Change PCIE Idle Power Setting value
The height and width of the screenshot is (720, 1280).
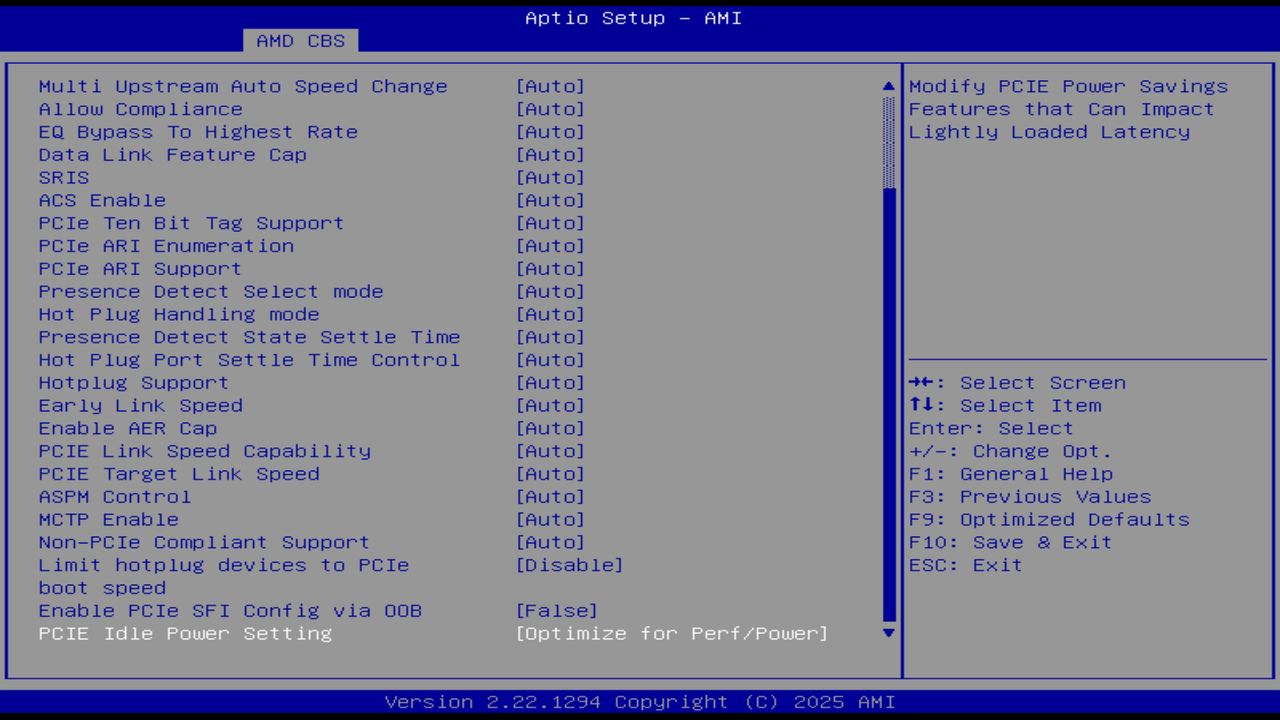click(x=672, y=633)
